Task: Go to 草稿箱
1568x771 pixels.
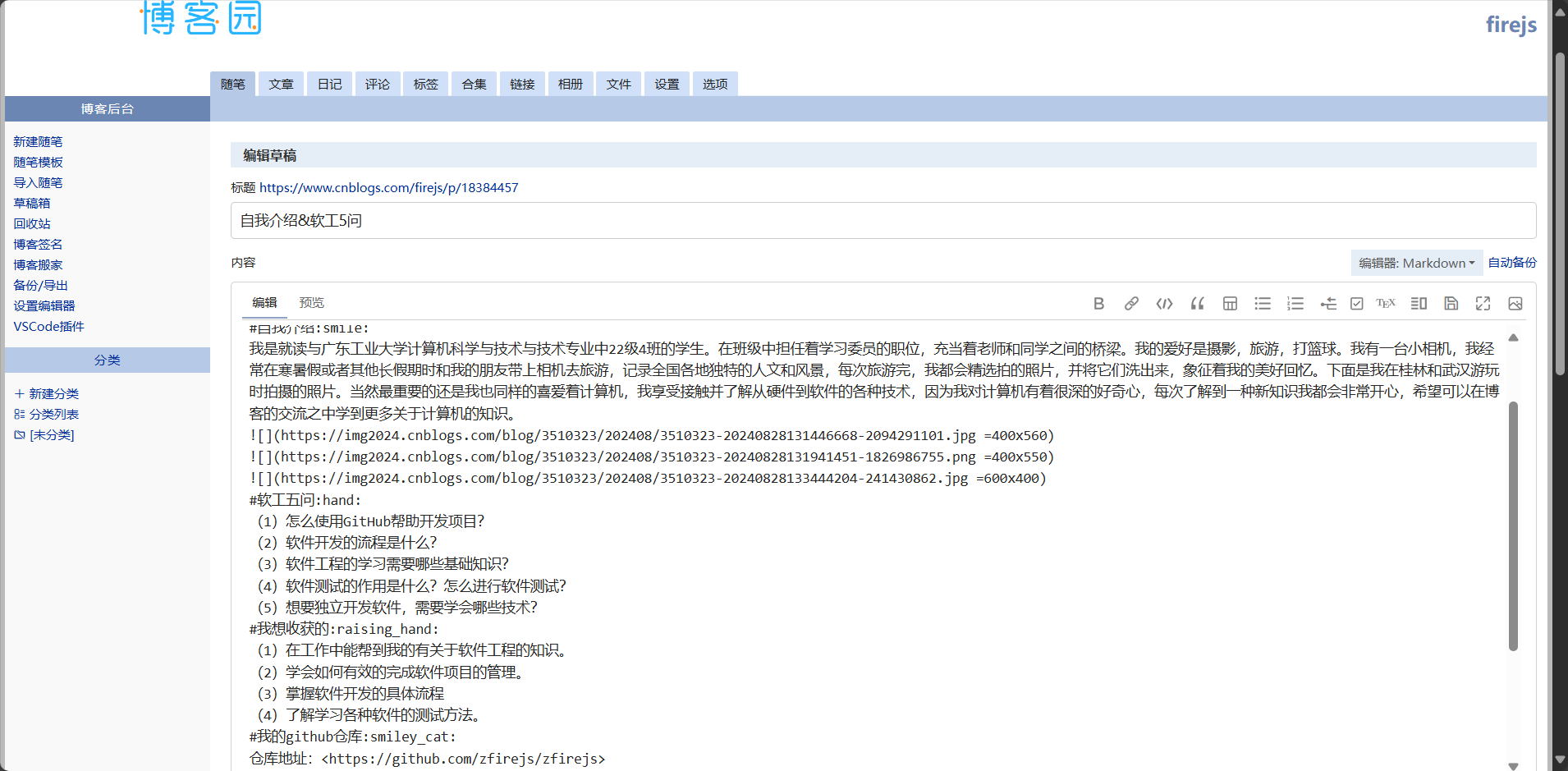Action: coord(32,204)
